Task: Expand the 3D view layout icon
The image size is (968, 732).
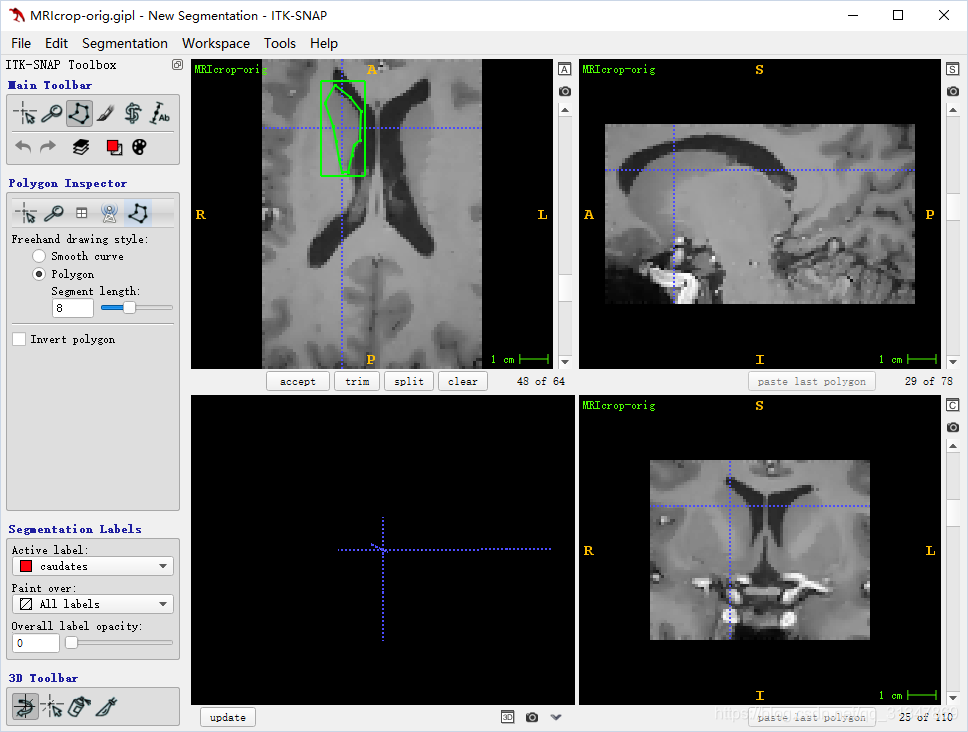Action: click(x=507, y=717)
